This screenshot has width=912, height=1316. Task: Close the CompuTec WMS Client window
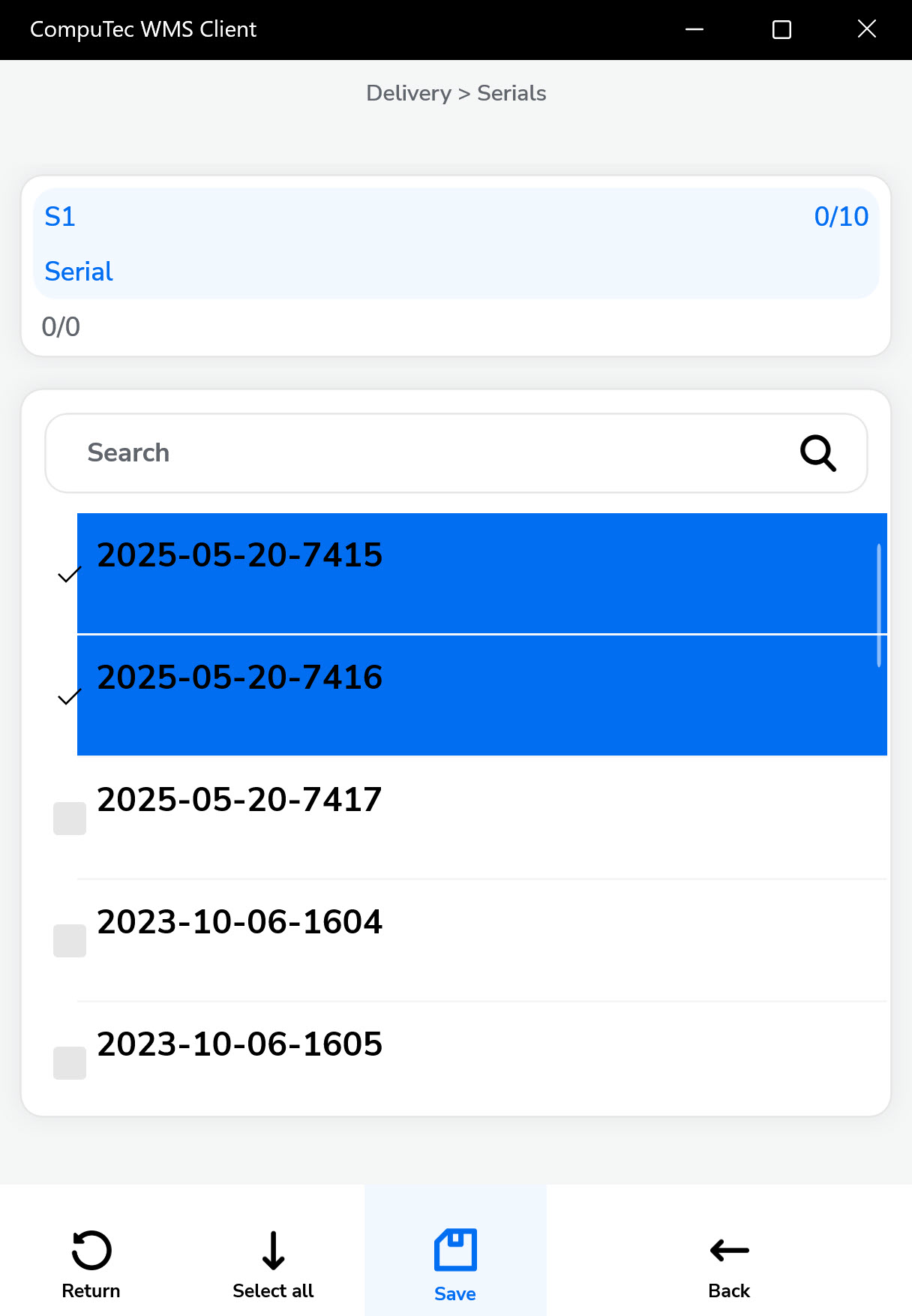click(x=867, y=29)
